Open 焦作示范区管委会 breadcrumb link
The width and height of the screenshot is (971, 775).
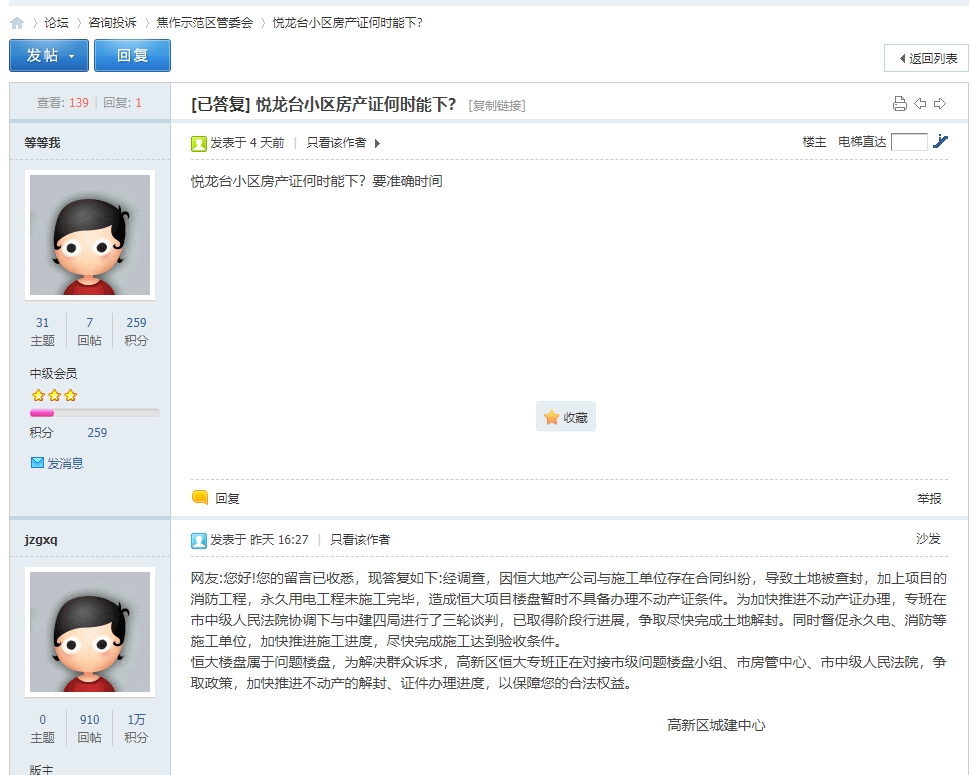point(204,22)
